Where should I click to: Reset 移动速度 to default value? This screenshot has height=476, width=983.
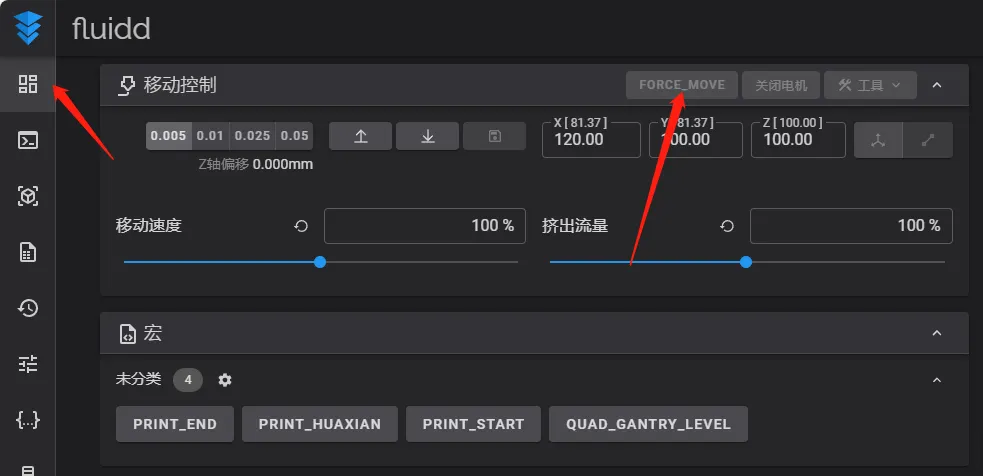[x=301, y=226]
